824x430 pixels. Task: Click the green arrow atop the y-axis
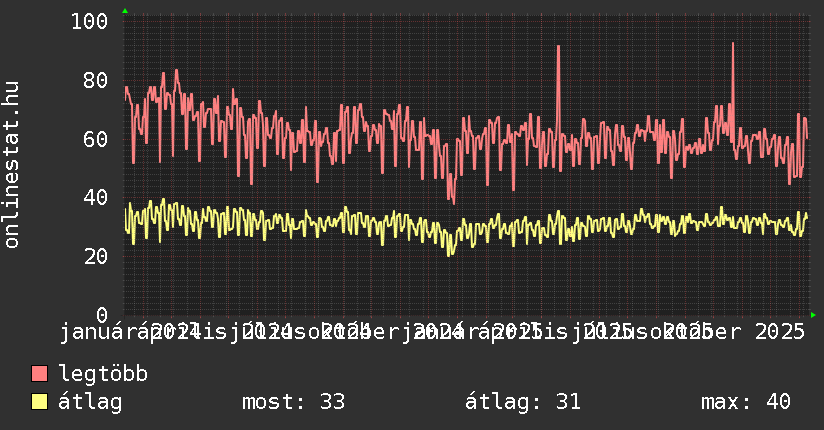click(125, 11)
